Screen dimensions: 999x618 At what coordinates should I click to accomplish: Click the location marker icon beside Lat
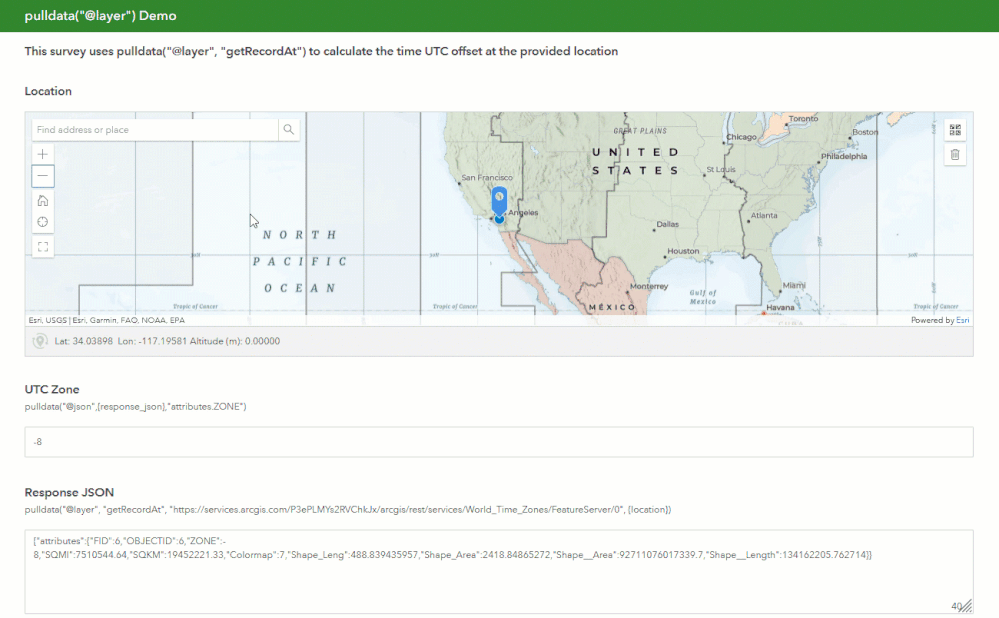(40, 341)
